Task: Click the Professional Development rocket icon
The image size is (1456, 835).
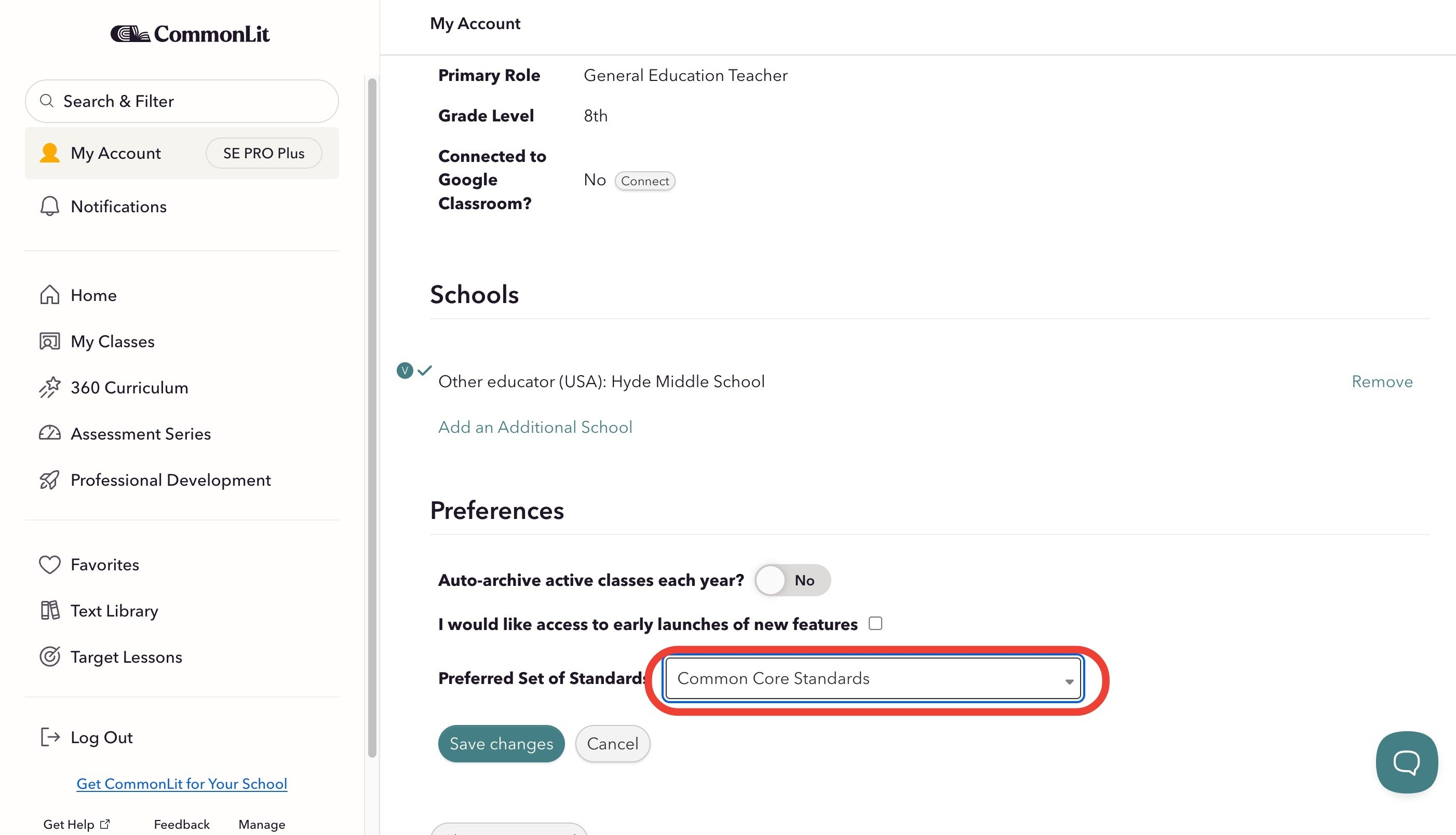Action: coord(50,480)
